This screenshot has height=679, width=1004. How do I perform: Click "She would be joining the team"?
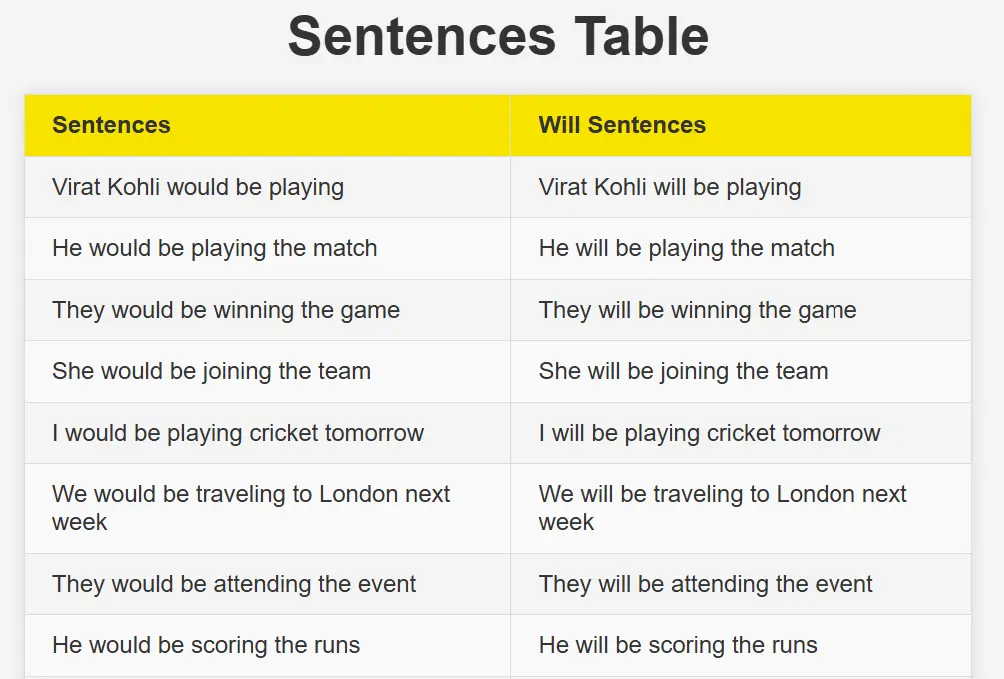point(212,371)
